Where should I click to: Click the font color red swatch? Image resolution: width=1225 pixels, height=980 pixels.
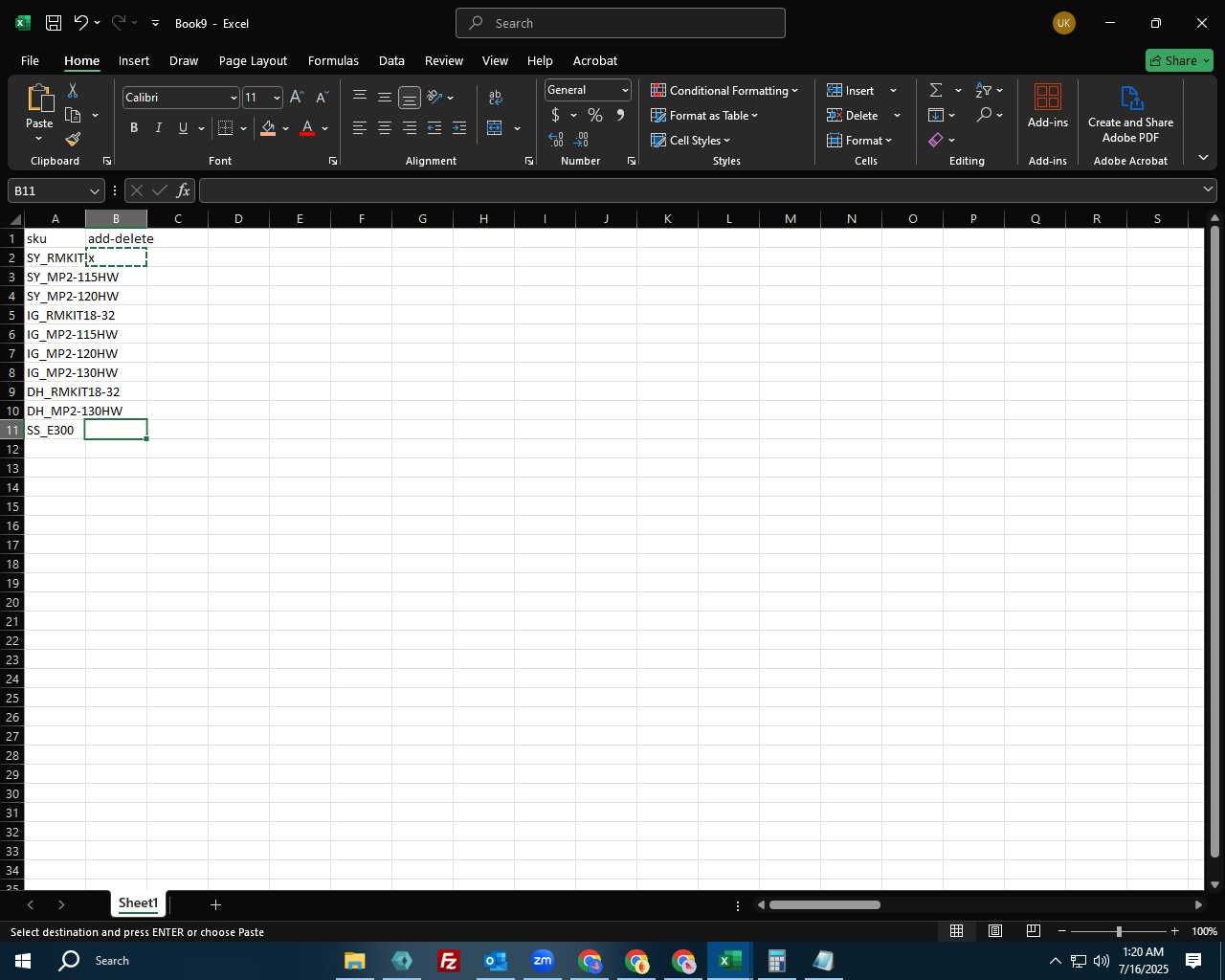point(307,128)
